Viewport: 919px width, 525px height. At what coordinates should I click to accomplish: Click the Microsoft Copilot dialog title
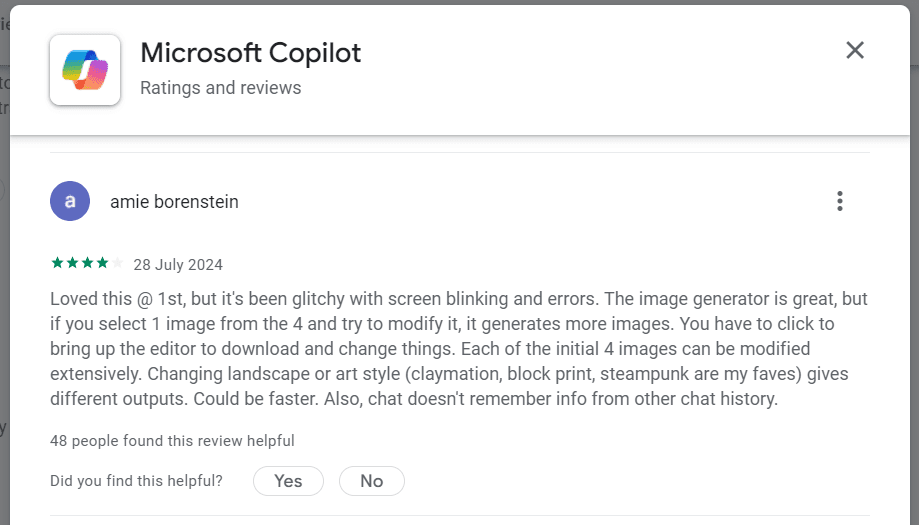coord(250,52)
